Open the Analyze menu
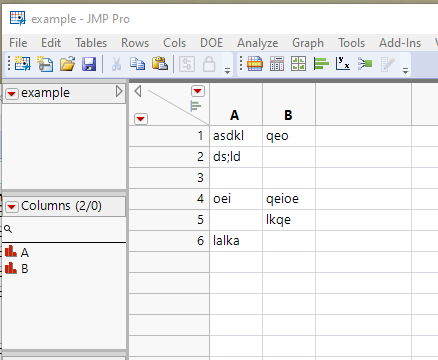Image resolution: width=438 pixels, height=360 pixels. pyautogui.click(x=258, y=43)
